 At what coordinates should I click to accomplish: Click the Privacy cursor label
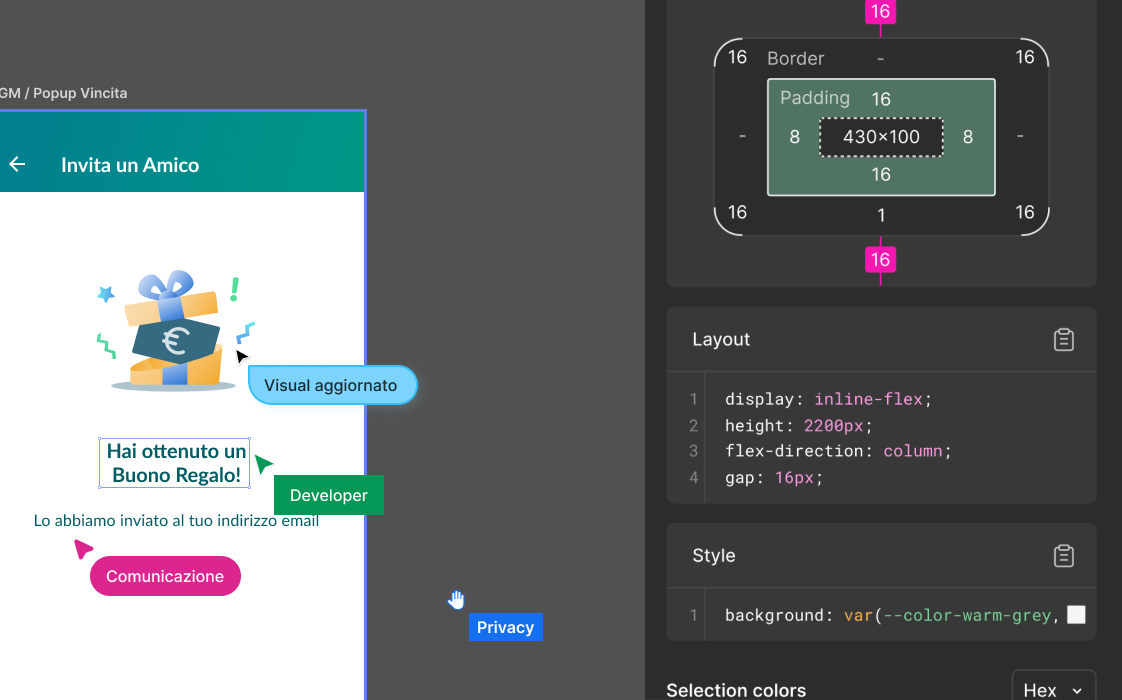(505, 627)
